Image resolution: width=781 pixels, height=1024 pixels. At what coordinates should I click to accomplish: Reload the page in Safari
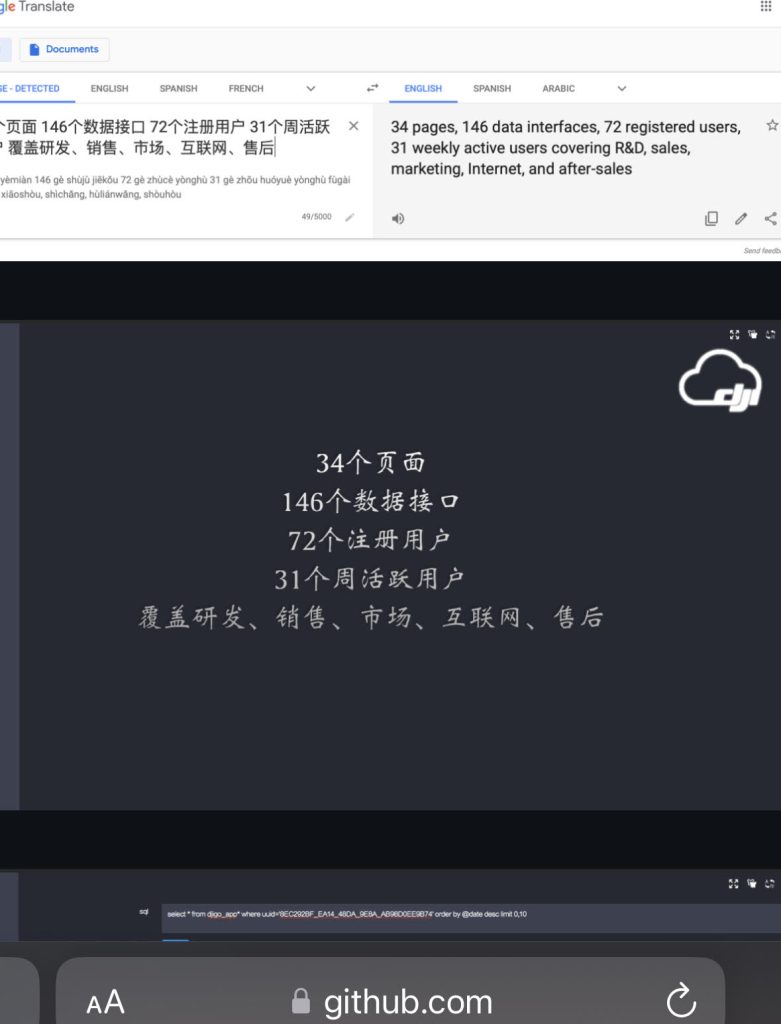[680, 1000]
